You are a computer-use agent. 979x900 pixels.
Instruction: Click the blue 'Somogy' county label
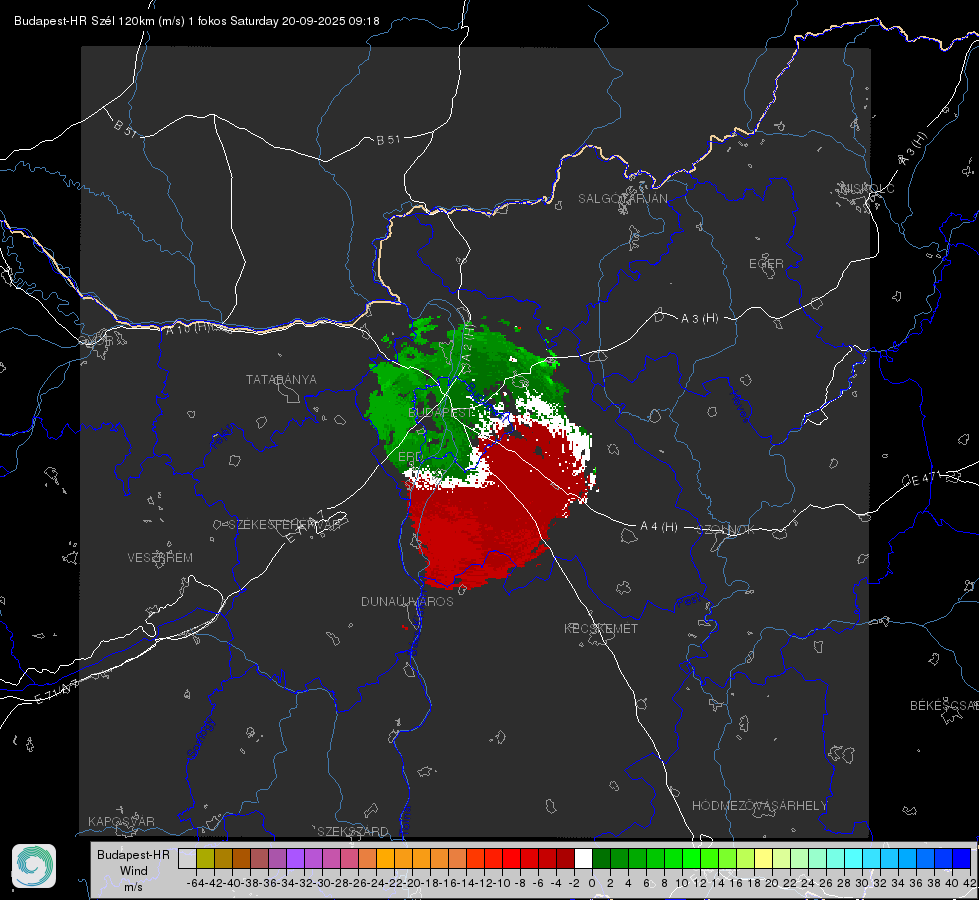pos(201,738)
